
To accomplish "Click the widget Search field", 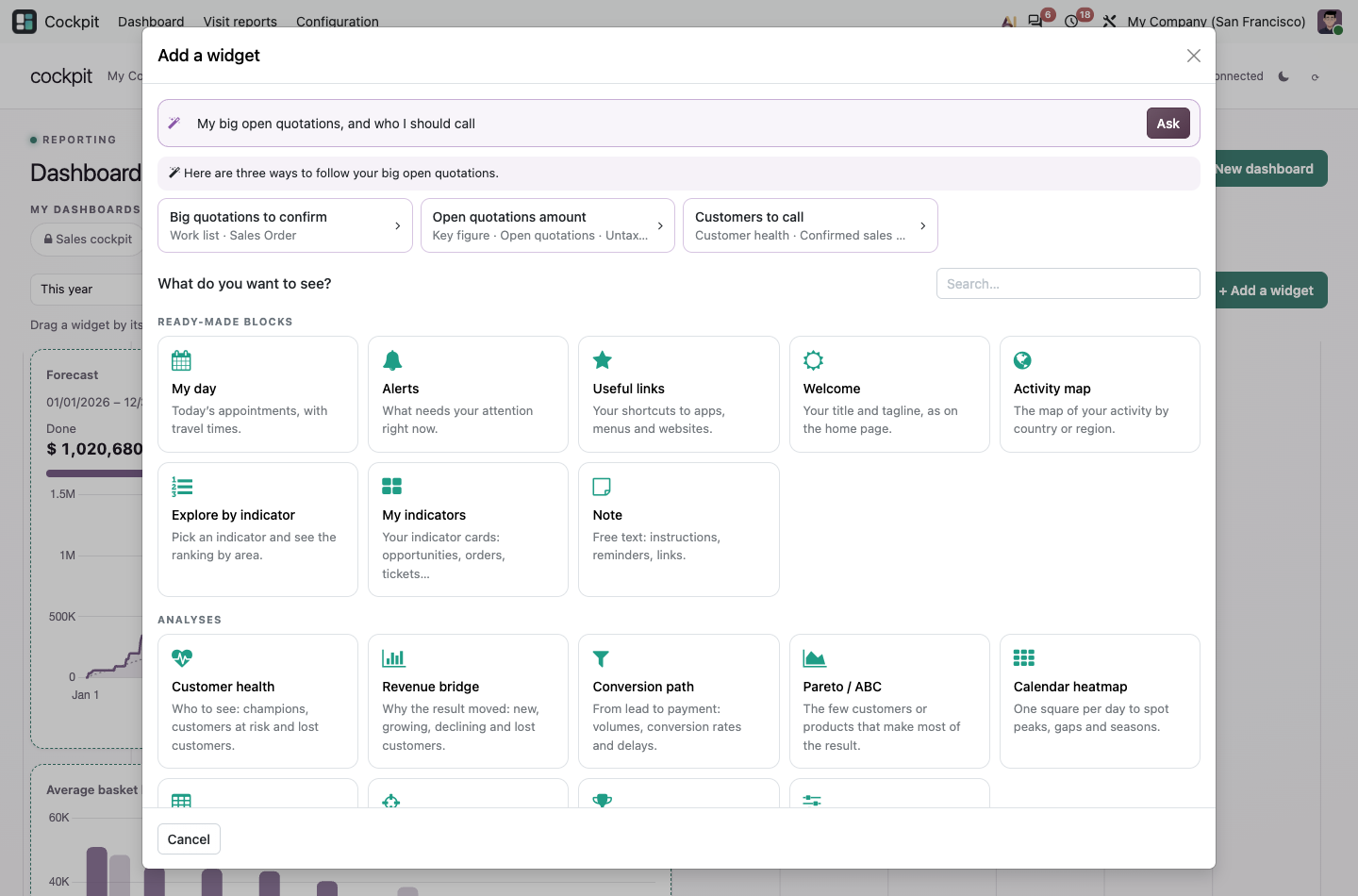I will (x=1068, y=284).
